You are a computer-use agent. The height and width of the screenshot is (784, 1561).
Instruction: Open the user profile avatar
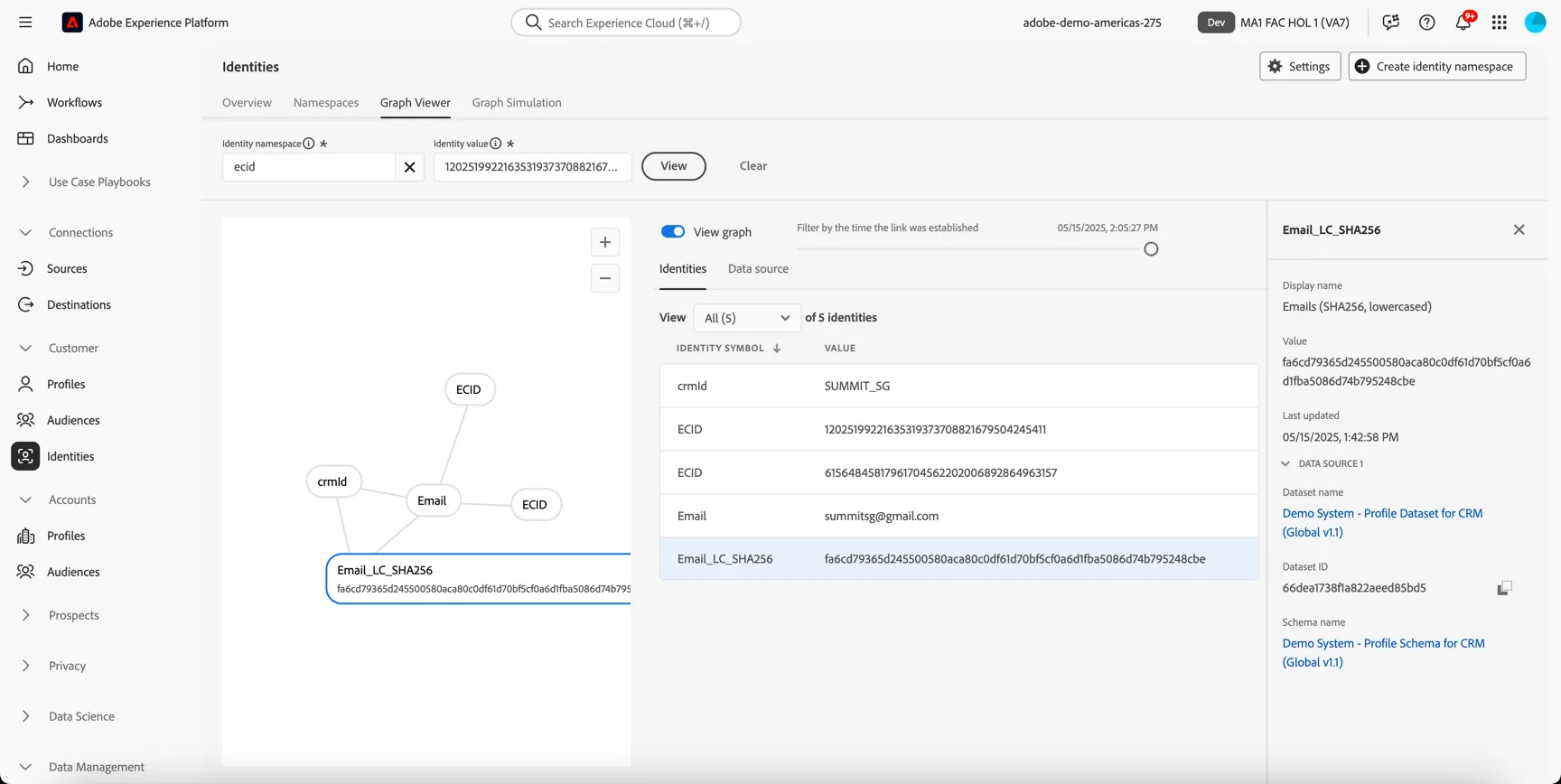pos(1536,23)
